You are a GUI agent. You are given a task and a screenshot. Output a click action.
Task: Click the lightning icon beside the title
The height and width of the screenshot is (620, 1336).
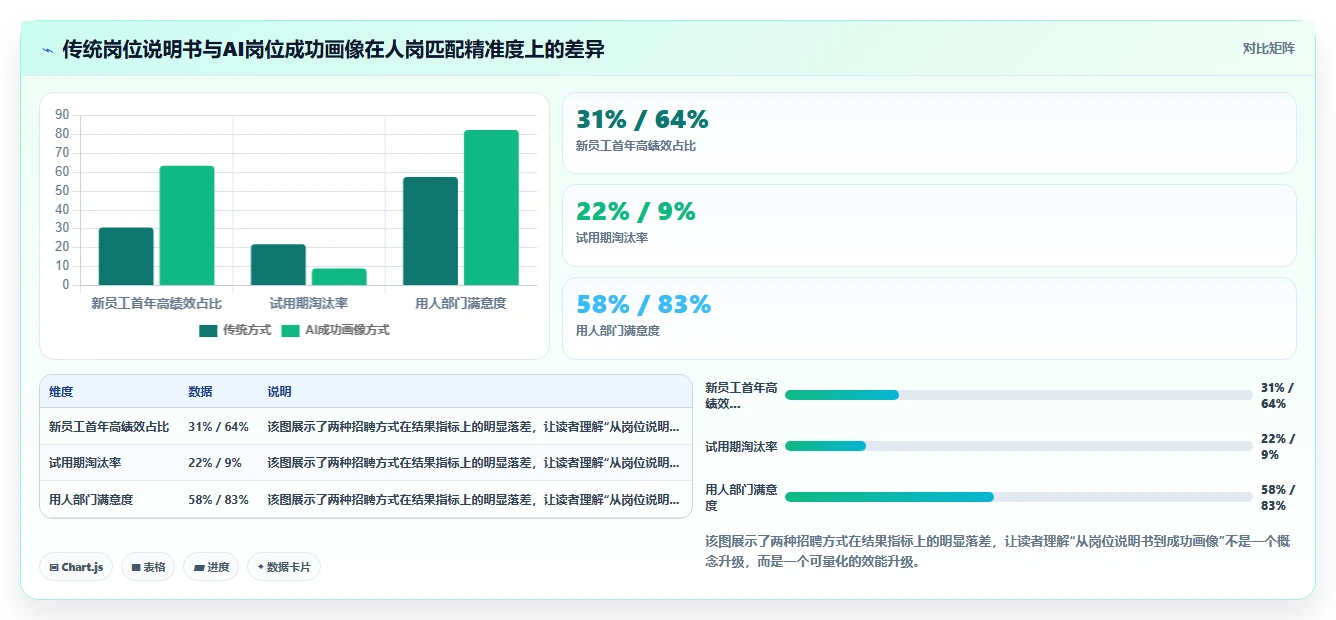[x=47, y=49]
